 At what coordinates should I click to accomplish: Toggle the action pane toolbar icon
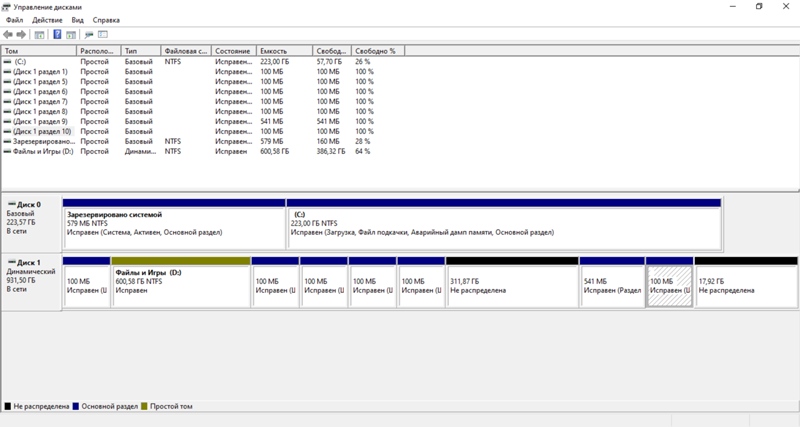(71, 35)
